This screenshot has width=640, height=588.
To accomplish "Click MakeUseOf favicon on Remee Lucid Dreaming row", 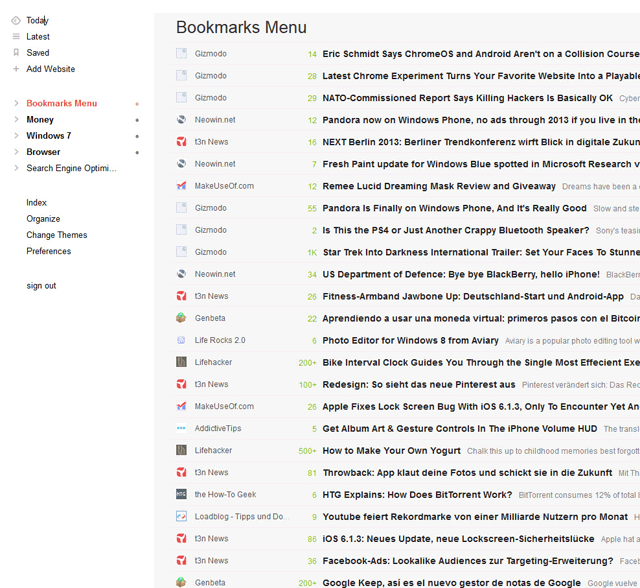I will (181, 186).
